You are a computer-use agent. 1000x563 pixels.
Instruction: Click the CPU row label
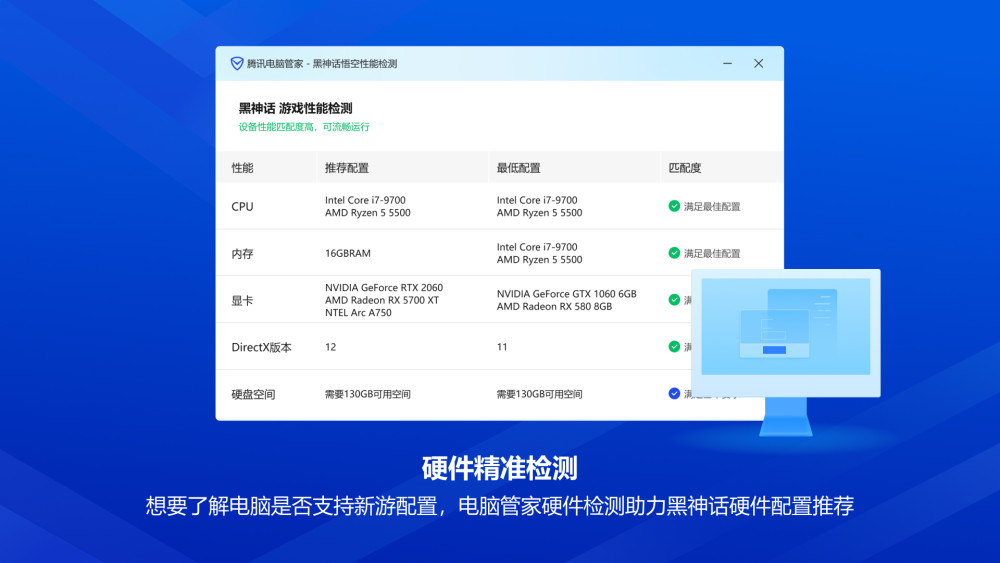tap(242, 207)
